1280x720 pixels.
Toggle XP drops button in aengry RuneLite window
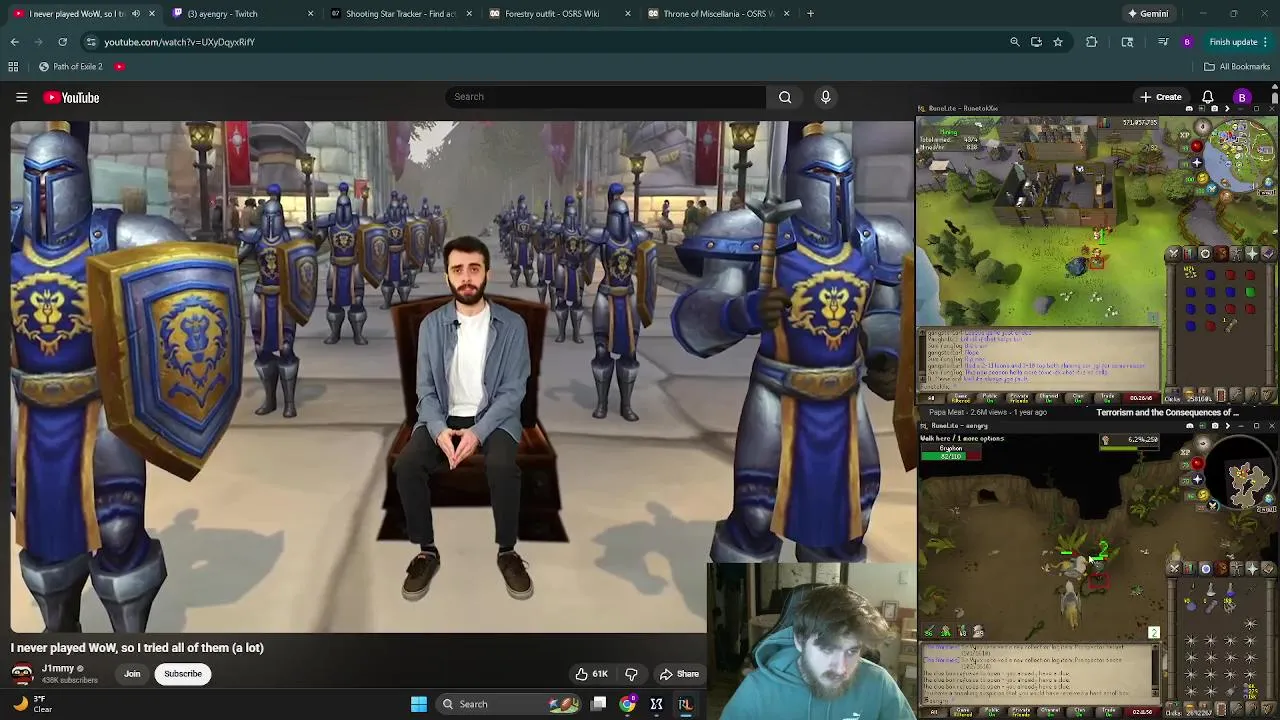tap(1185, 452)
